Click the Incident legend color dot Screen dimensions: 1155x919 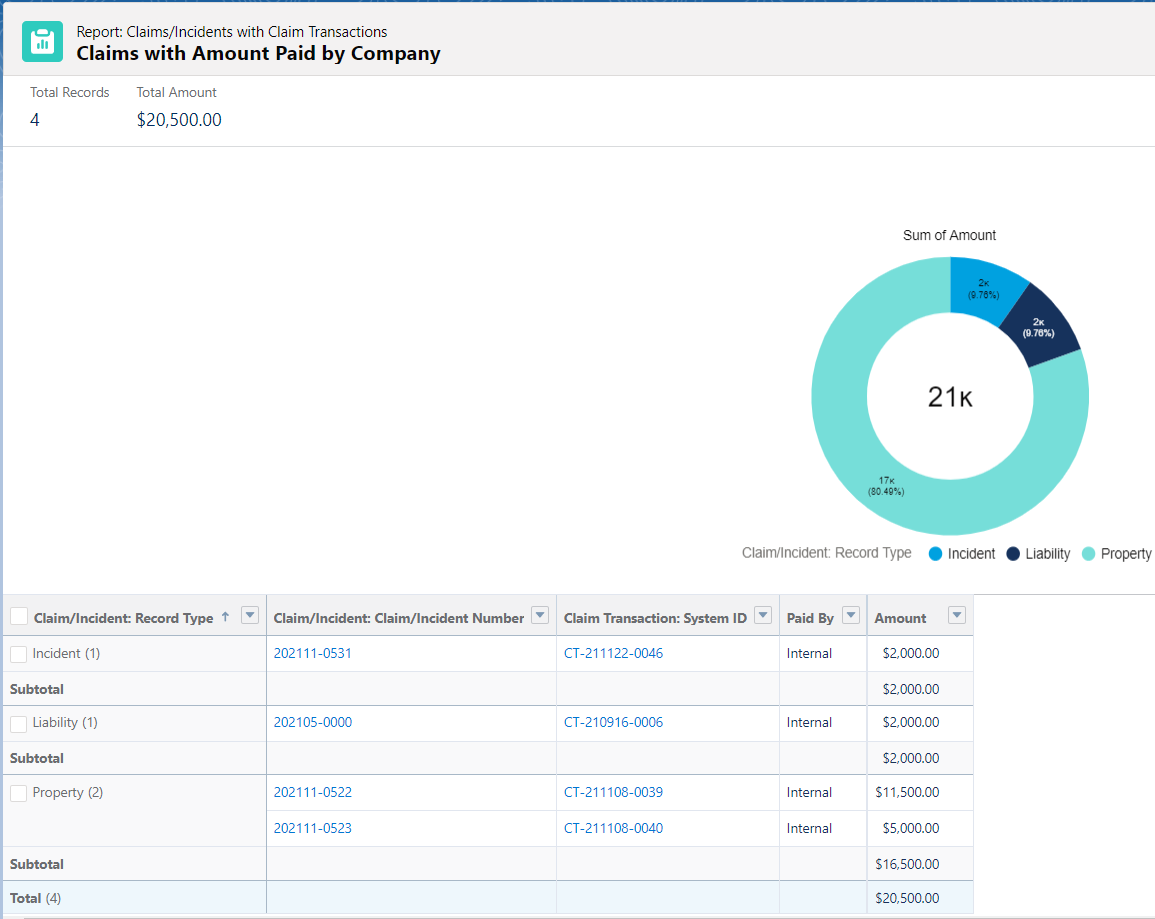935,554
